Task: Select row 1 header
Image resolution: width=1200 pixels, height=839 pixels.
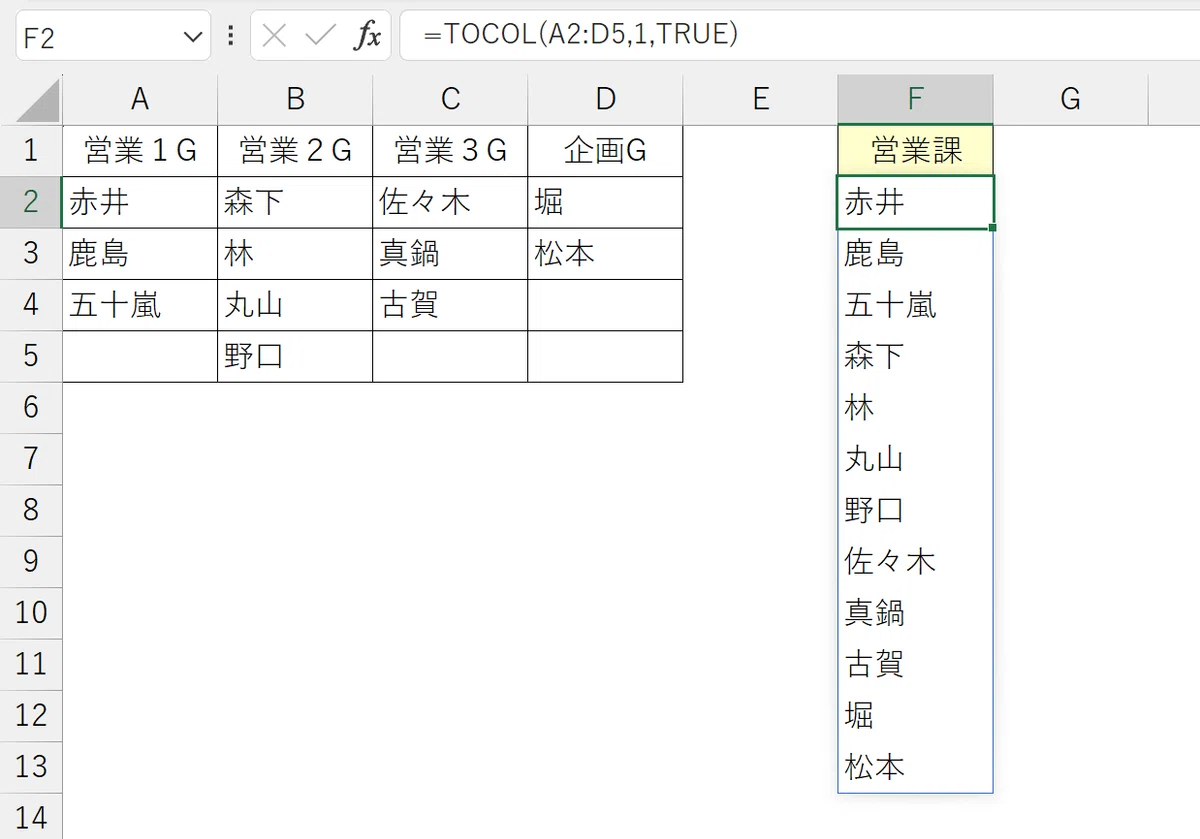Action: tap(31, 151)
